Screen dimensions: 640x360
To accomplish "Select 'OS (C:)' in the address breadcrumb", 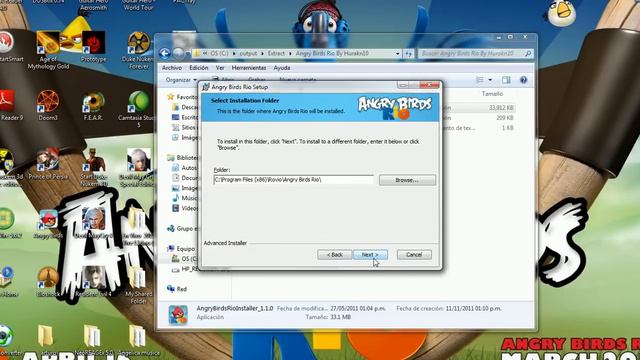I will (x=219, y=53).
